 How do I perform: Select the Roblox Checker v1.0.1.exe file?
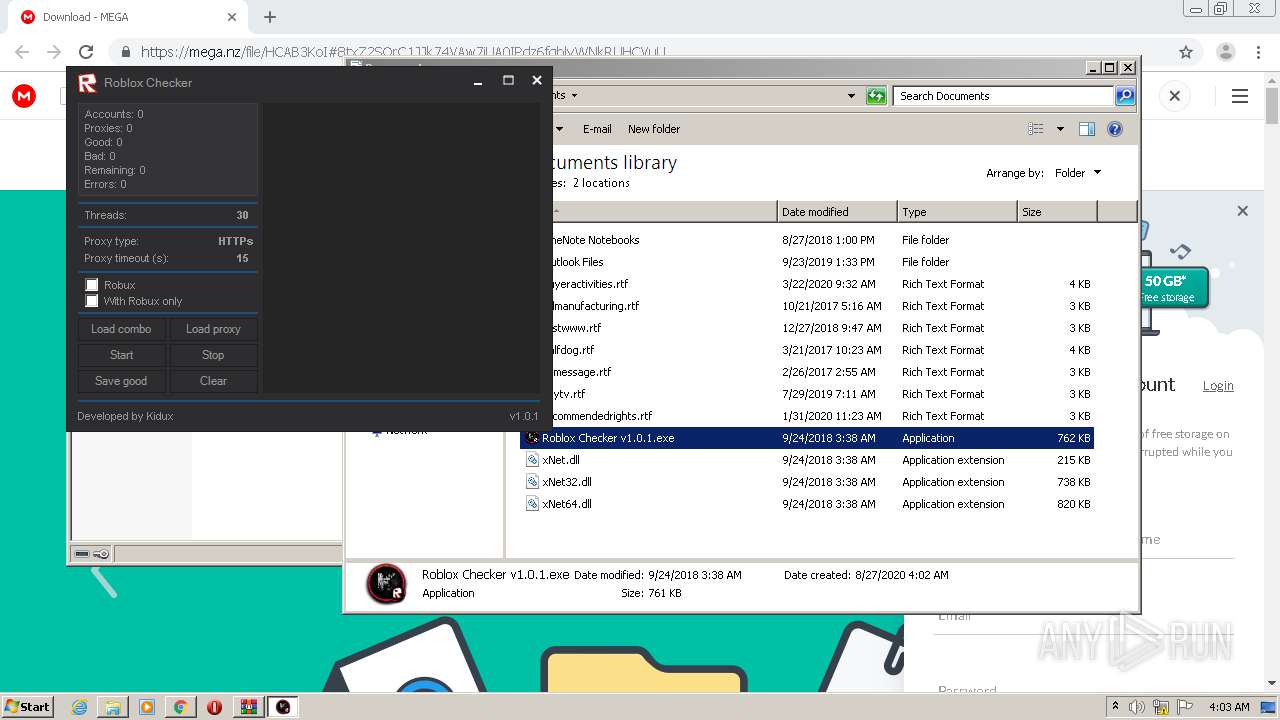(807, 438)
